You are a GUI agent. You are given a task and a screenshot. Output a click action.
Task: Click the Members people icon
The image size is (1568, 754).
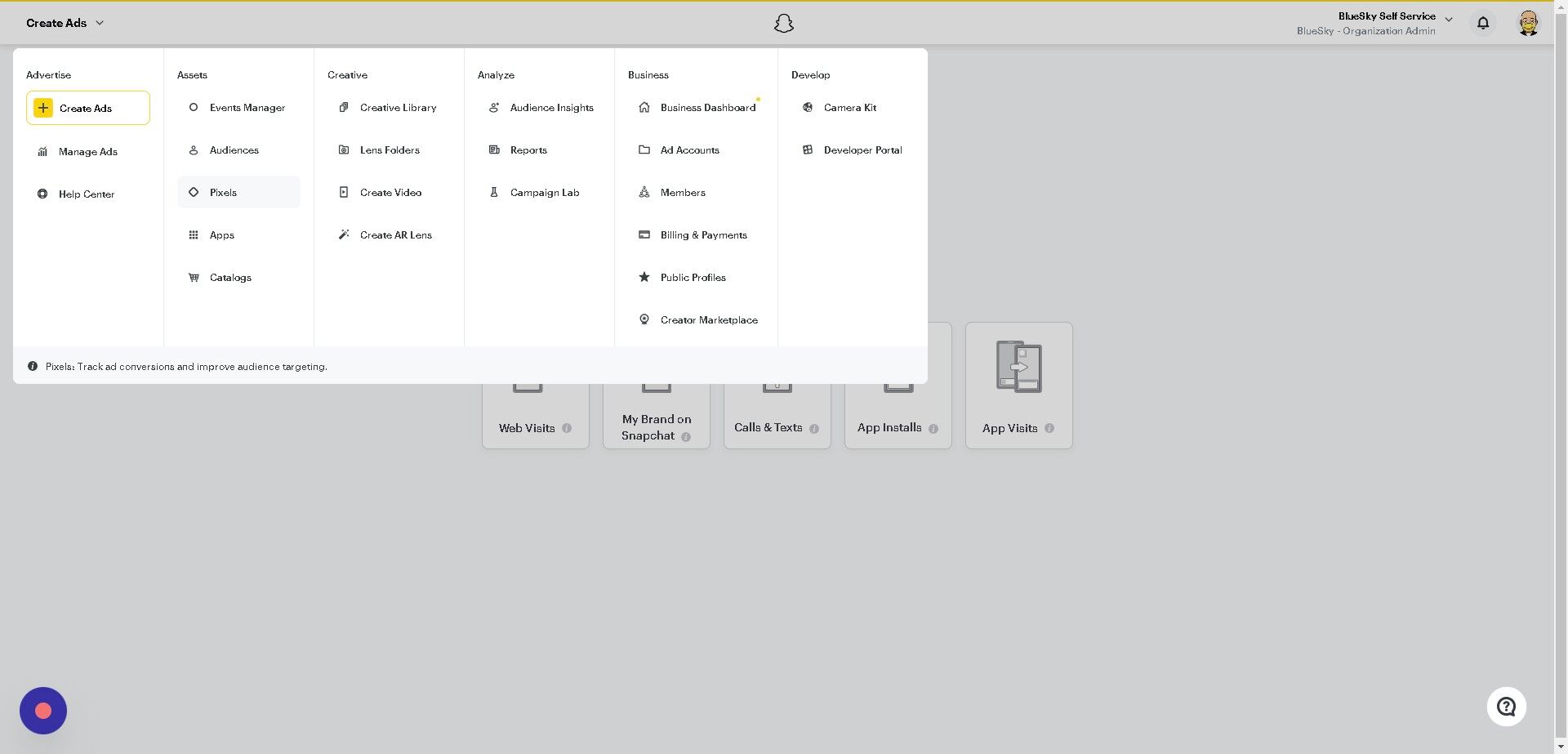644,193
